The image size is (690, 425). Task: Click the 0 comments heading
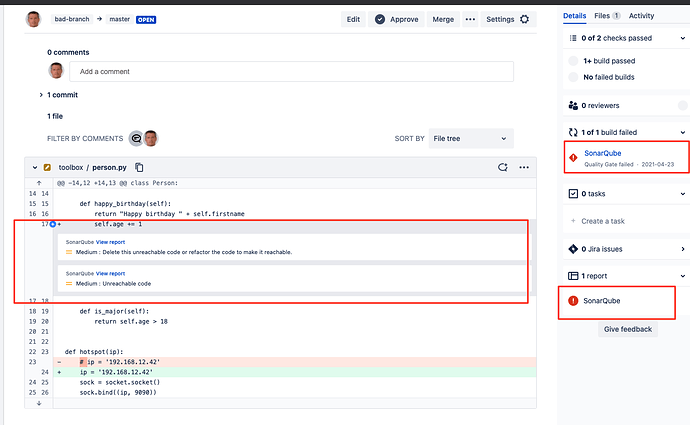pos(68,52)
